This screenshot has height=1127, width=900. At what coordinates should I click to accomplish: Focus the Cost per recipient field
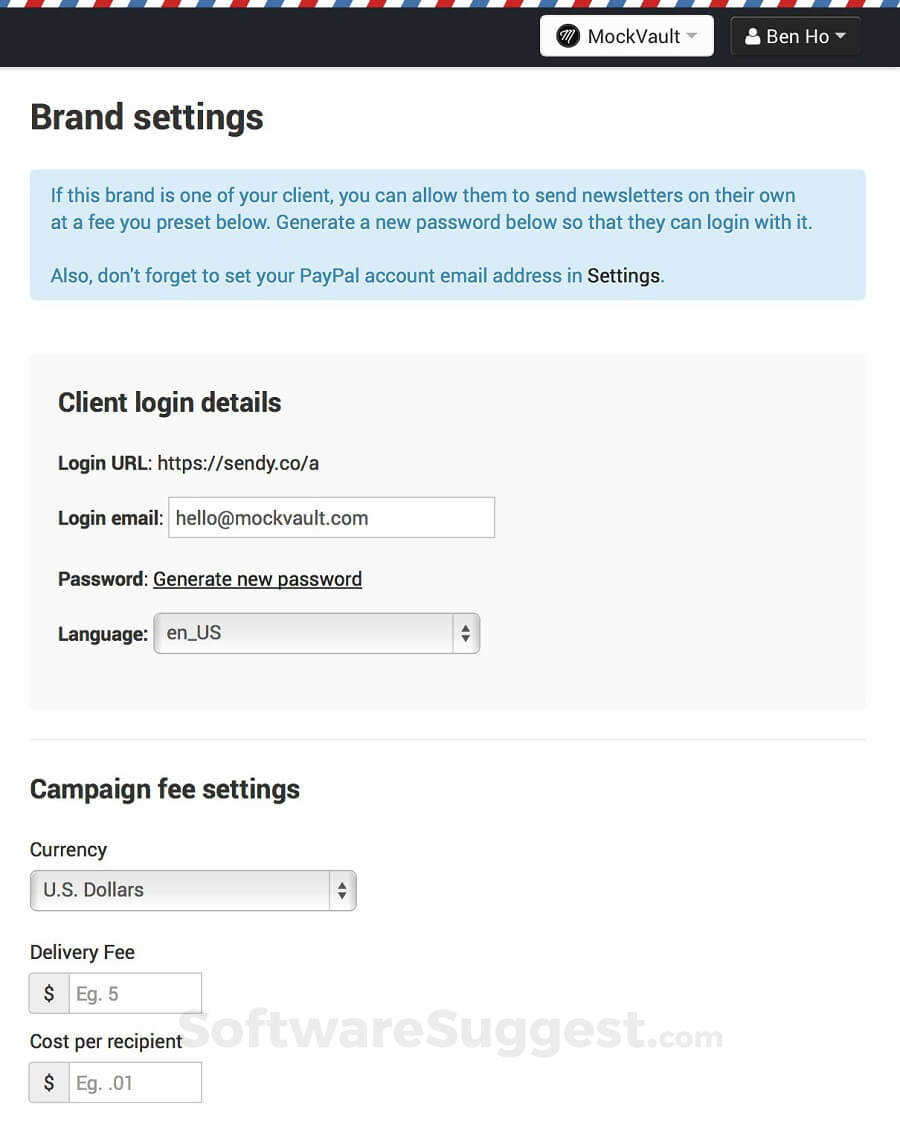point(135,1083)
